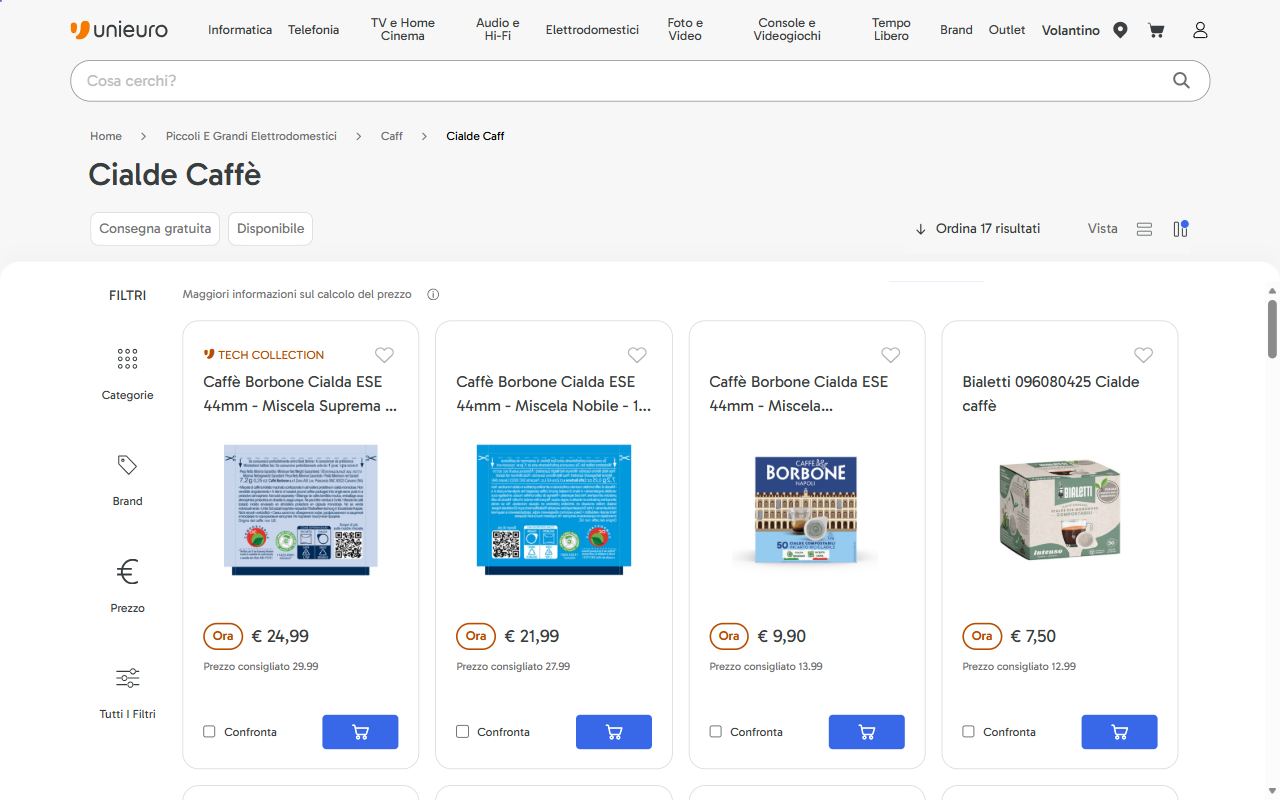Check Confronta for the €9,90 Borbone
Image resolution: width=1280 pixels, height=800 pixels.
point(715,732)
